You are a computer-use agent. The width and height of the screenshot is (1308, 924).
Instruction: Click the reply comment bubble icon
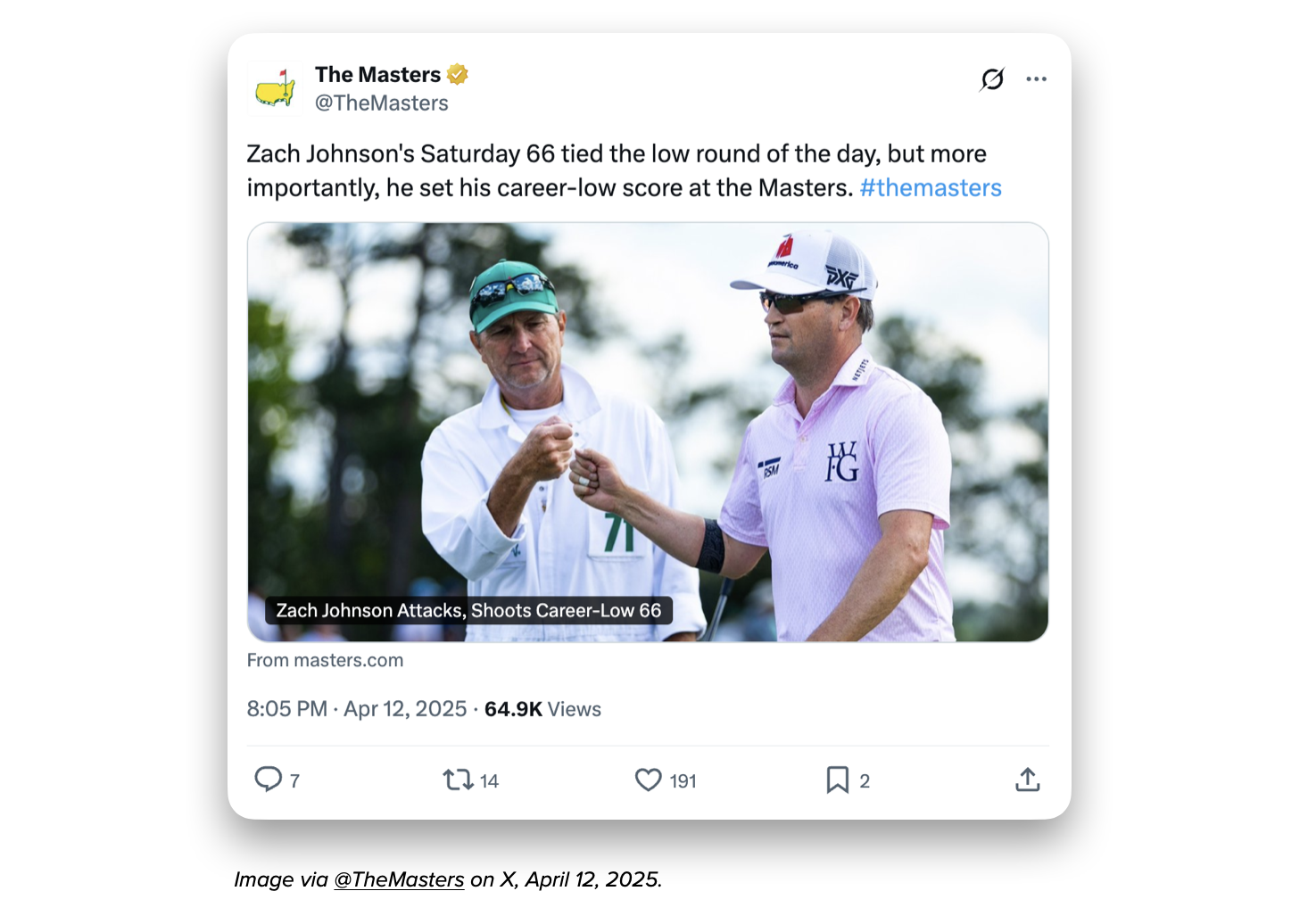coord(269,780)
